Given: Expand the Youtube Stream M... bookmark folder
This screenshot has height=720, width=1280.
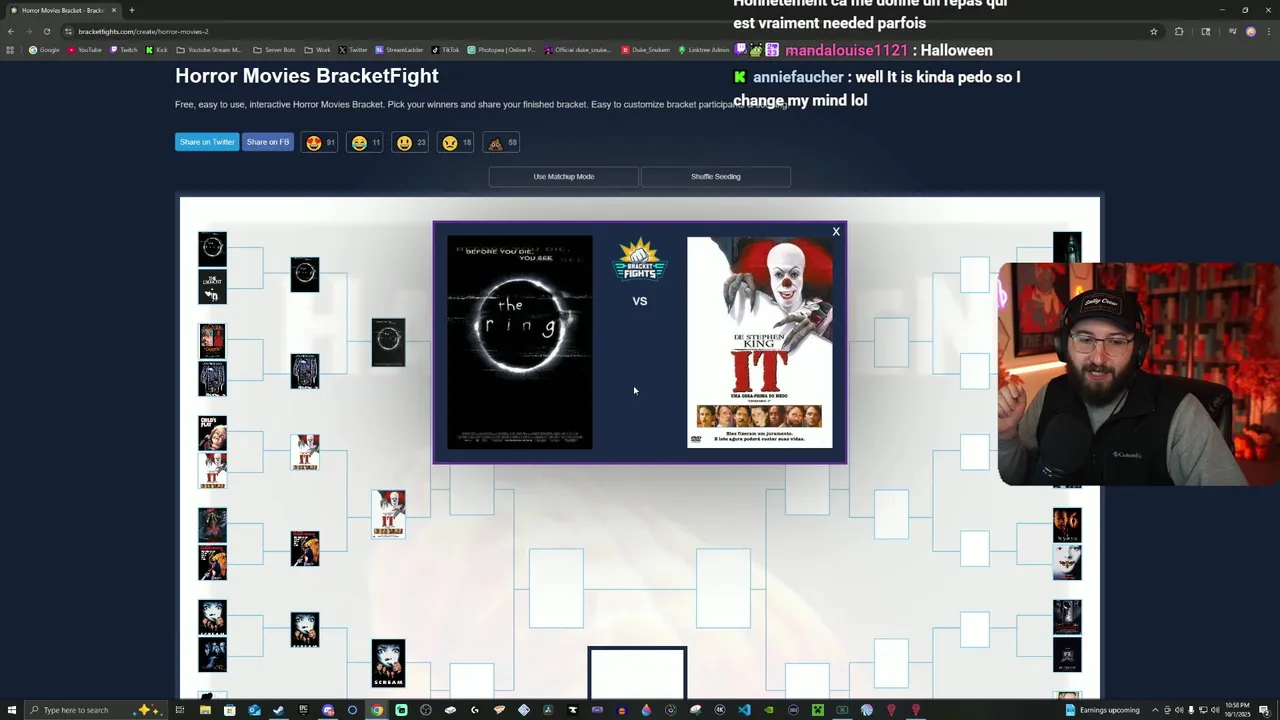Looking at the screenshot, I should [x=209, y=50].
